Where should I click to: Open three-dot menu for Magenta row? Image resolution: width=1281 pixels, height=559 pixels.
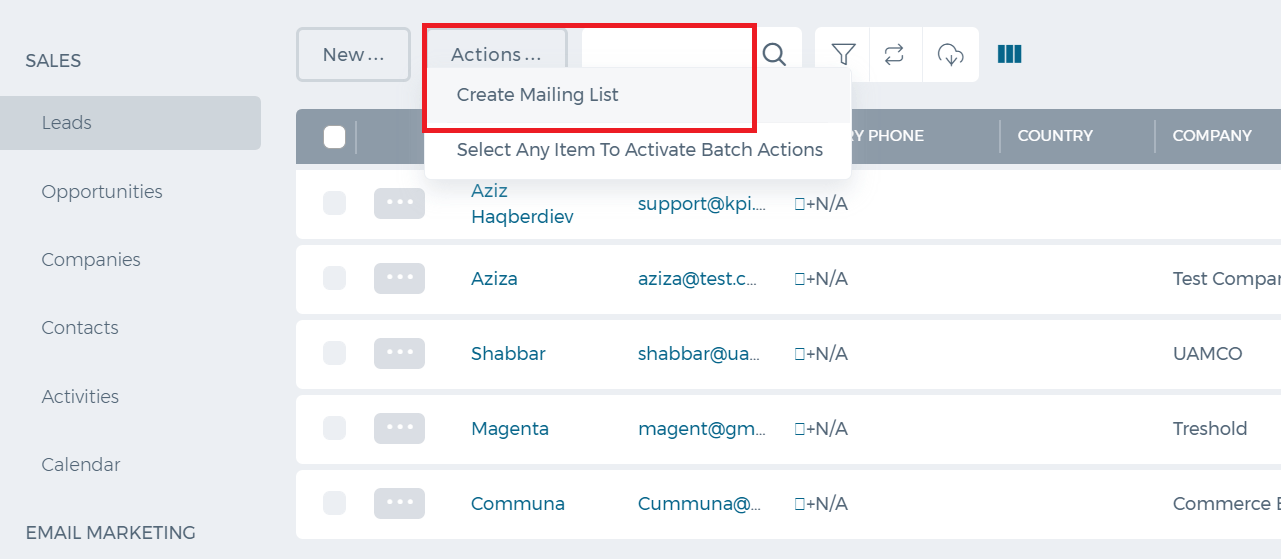(x=399, y=429)
